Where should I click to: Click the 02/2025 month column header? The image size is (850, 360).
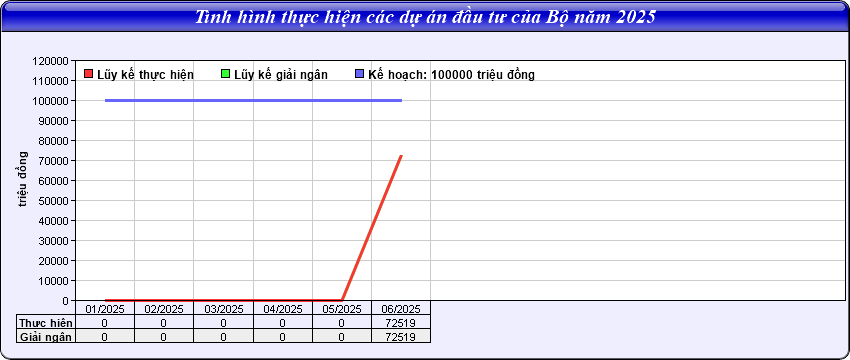click(x=164, y=309)
